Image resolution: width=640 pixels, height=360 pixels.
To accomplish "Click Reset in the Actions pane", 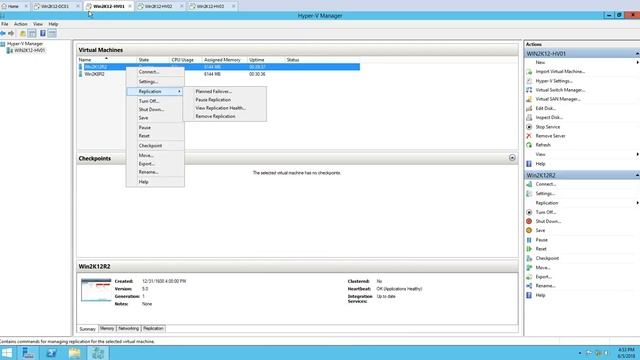I will [x=541, y=249].
